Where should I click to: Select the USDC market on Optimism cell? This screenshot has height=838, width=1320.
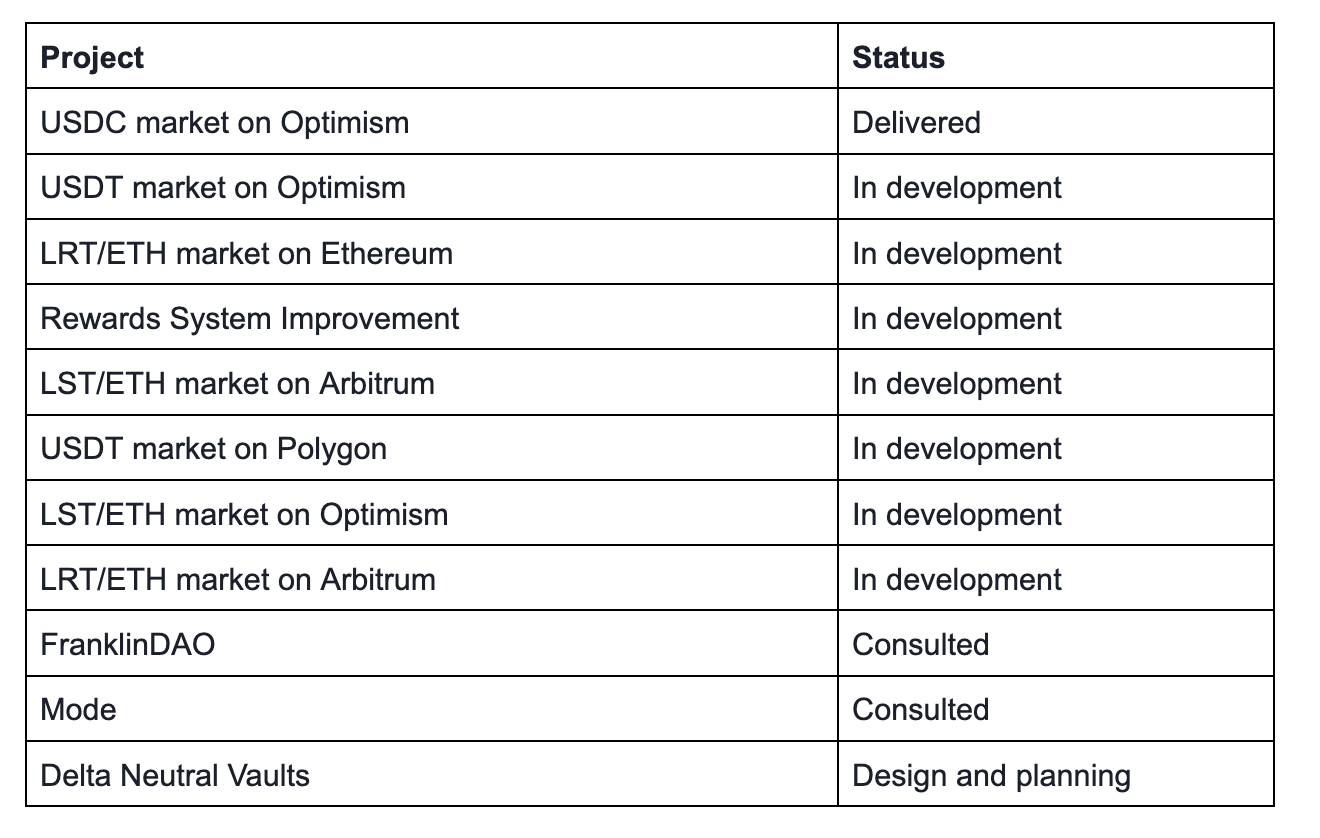(225, 123)
